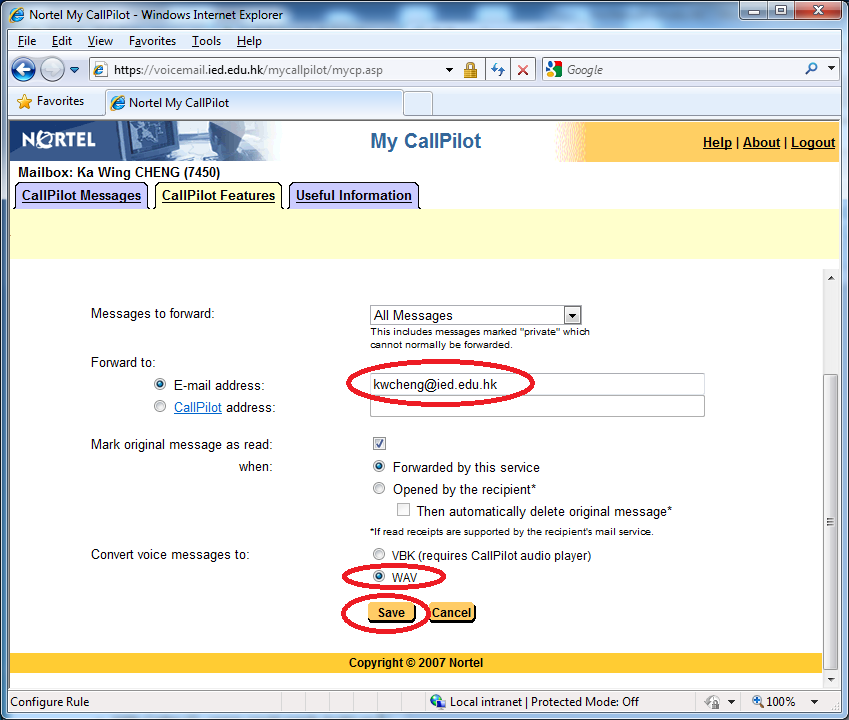Click the page icon beside the URL

[x=100, y=70]
